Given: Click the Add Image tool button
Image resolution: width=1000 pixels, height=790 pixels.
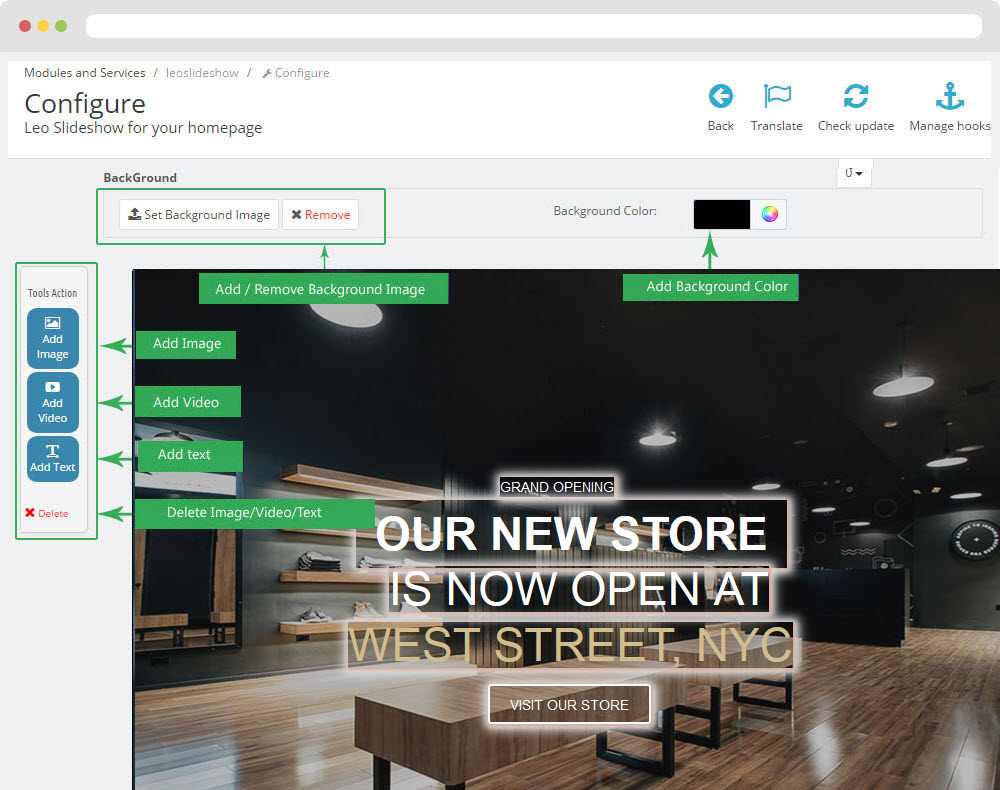Looking at the screenshot, I should click(53, 339).
